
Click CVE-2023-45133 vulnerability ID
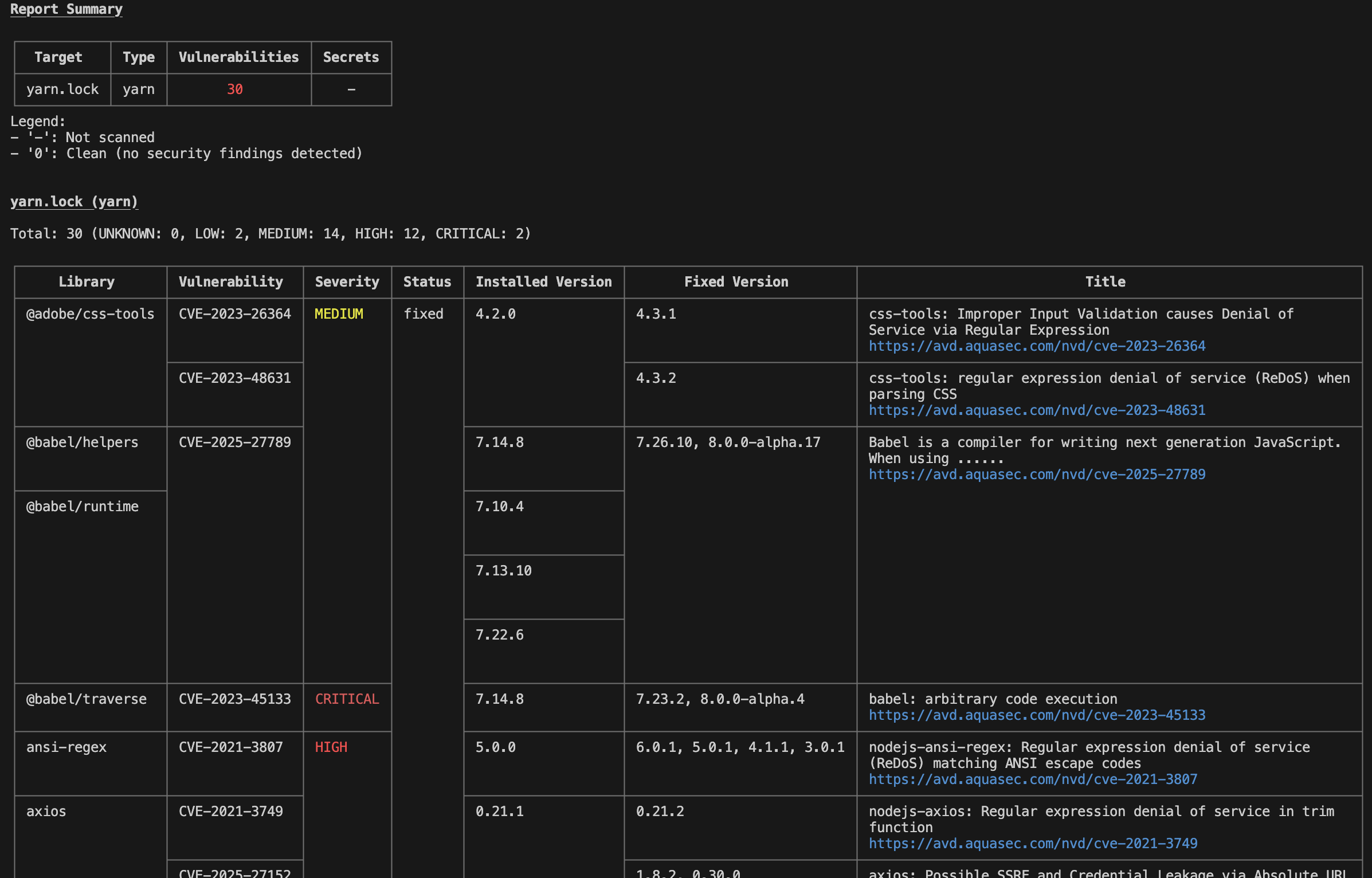point(235,699)
